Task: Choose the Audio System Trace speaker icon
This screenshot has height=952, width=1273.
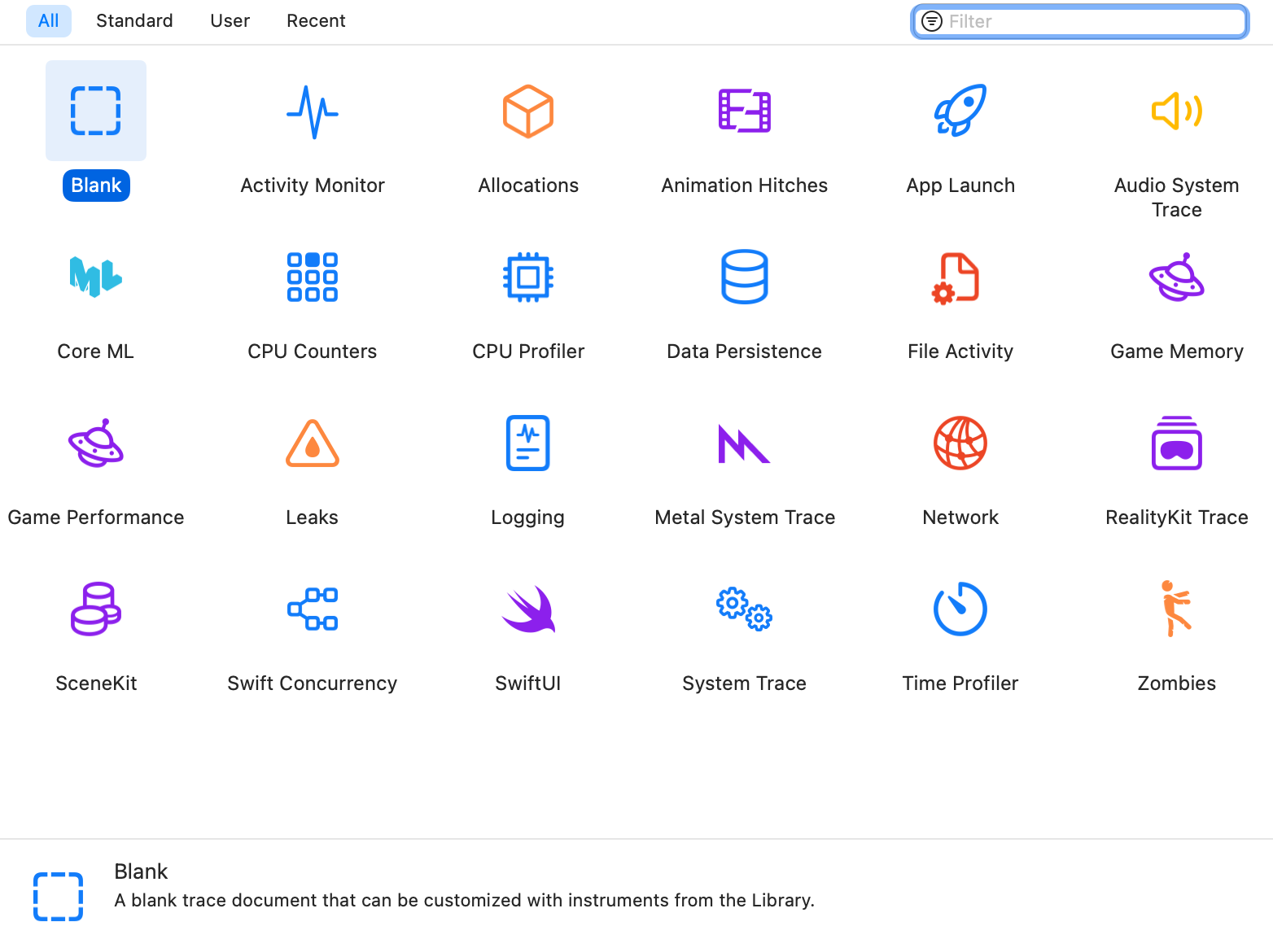Action: point(1177,111)
